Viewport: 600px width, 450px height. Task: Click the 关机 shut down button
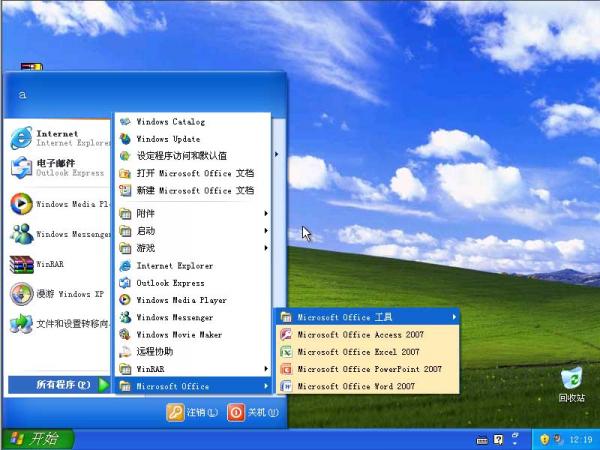click(x=253, y=412)
